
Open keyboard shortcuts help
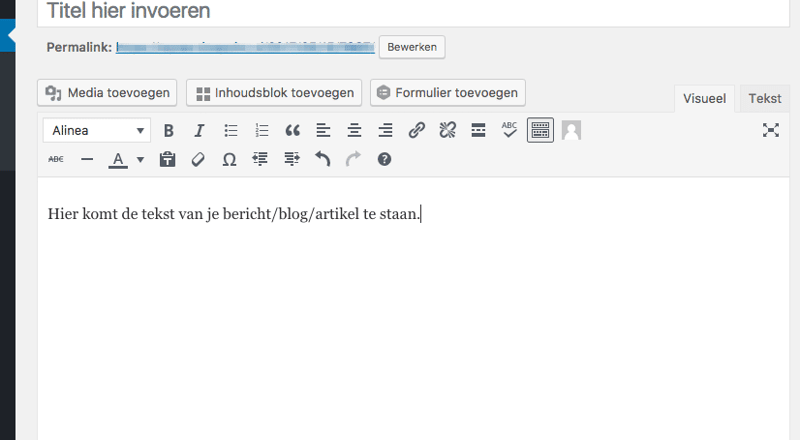[384, 159]
